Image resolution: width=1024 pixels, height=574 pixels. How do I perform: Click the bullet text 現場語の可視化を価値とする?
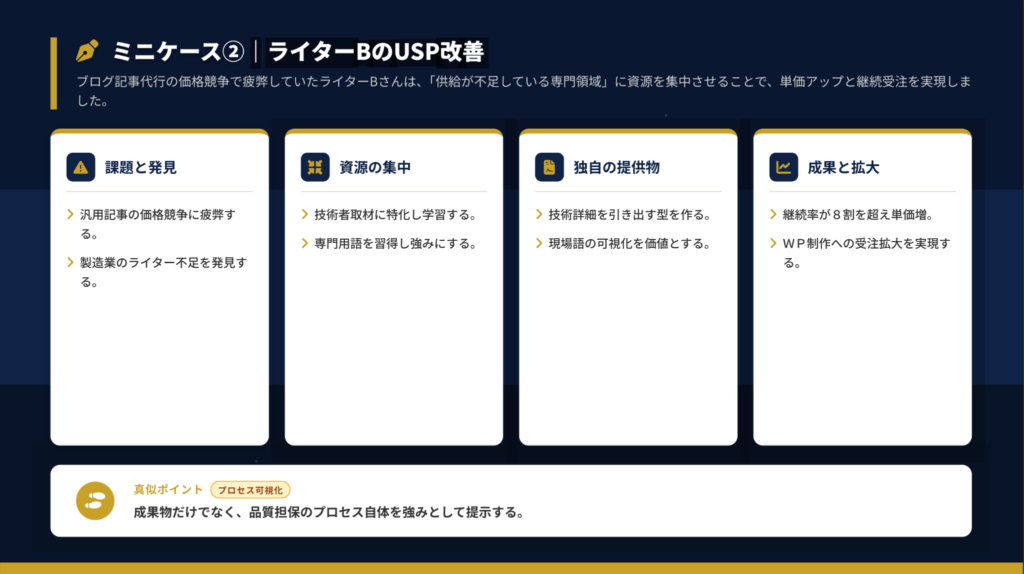629,243
